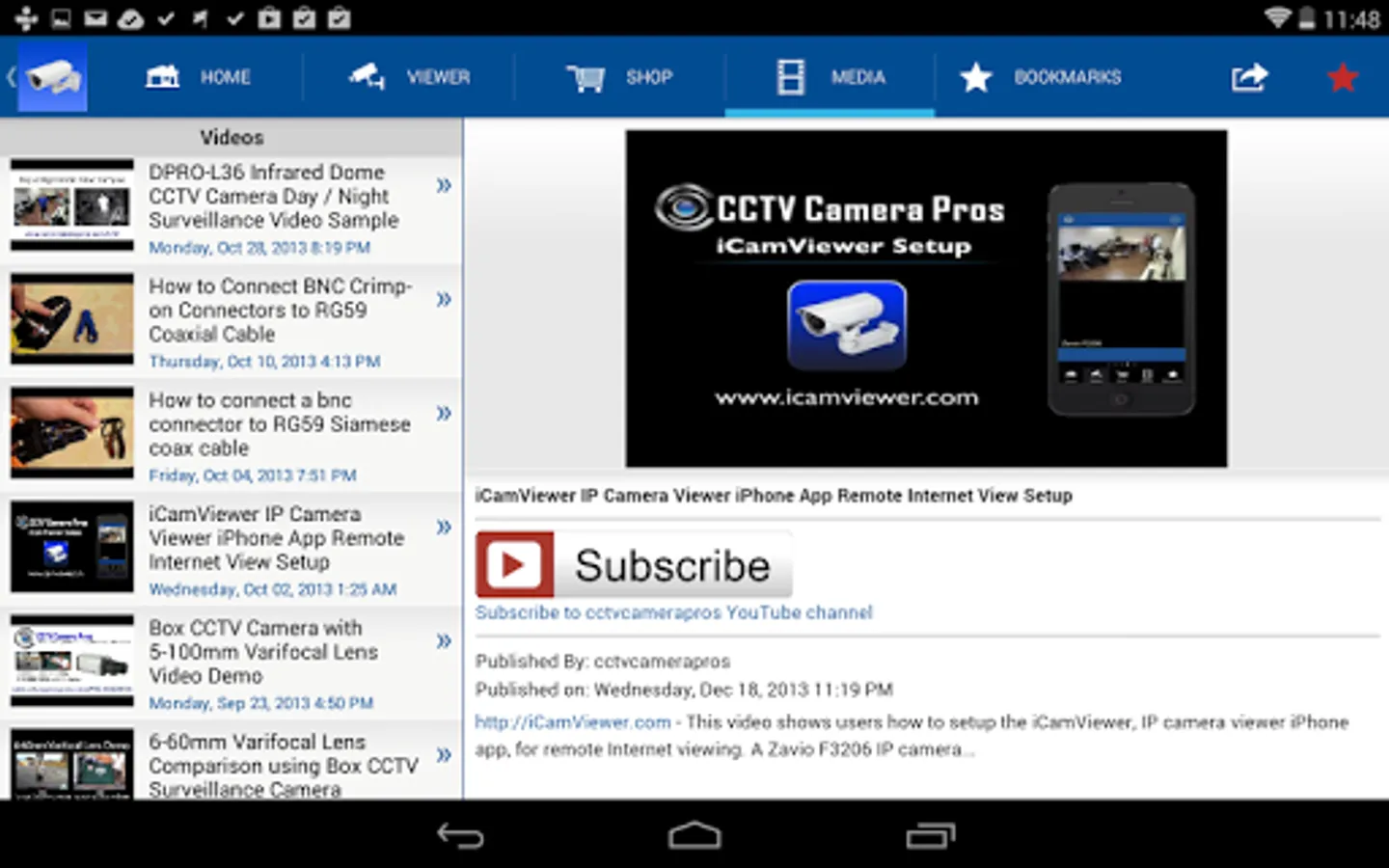Expand the BNC Crimp-on Connectors video chevron
This screenshot has width=1389, height=868.
[444, 299]
